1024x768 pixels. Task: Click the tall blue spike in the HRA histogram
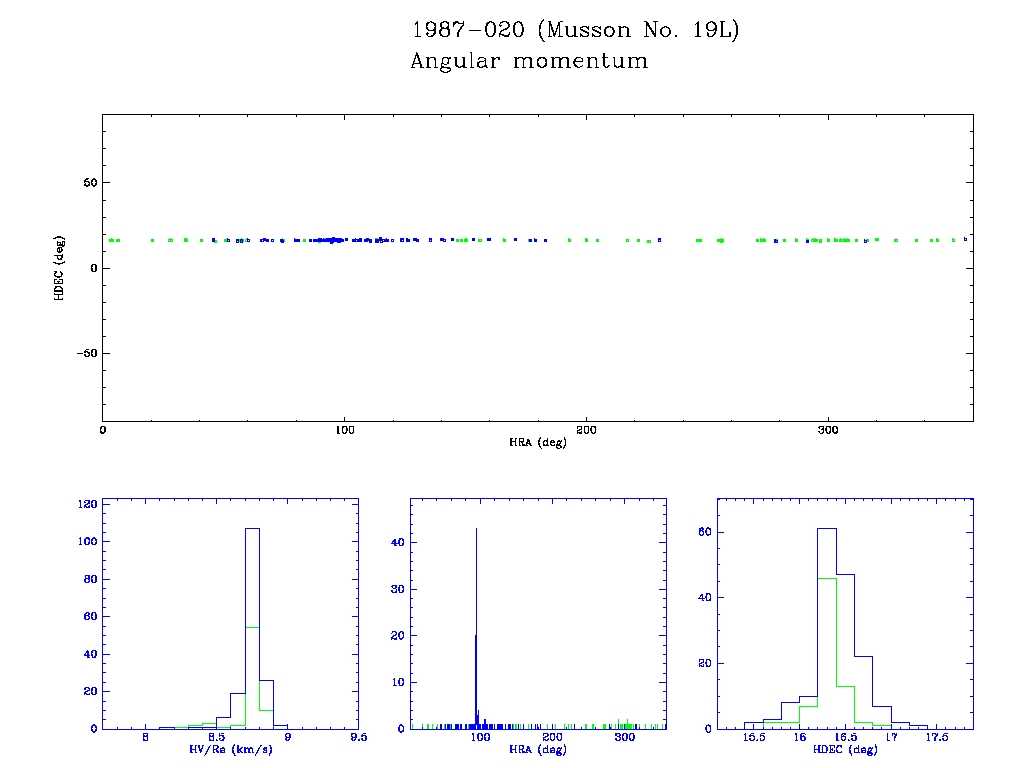[x=476, y=628]
